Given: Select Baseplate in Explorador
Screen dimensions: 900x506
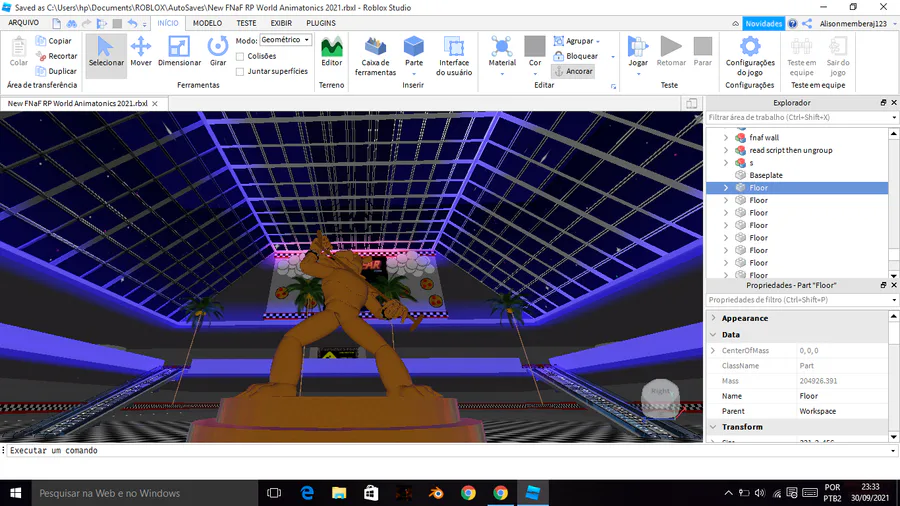Looking at the screenshot, I should tap(766, 175).
